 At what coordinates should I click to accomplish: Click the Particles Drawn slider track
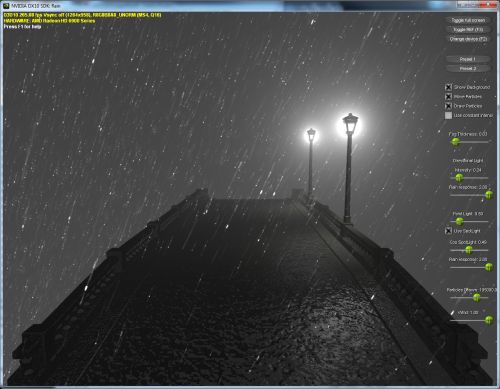(469, 298)
